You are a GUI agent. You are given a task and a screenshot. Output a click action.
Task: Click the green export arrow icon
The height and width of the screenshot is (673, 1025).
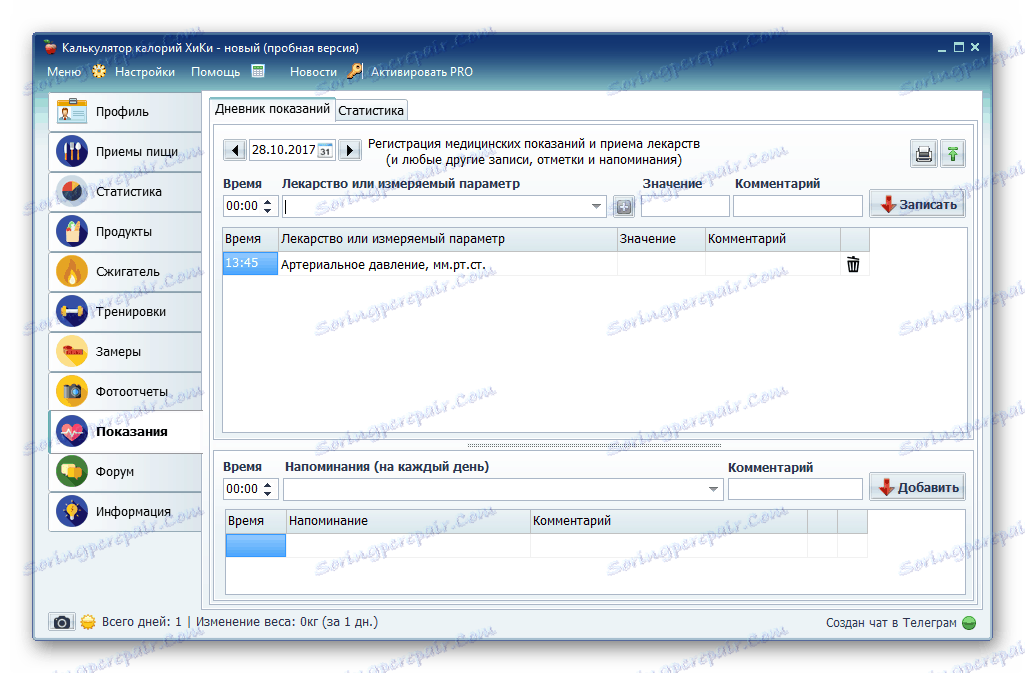952,154
